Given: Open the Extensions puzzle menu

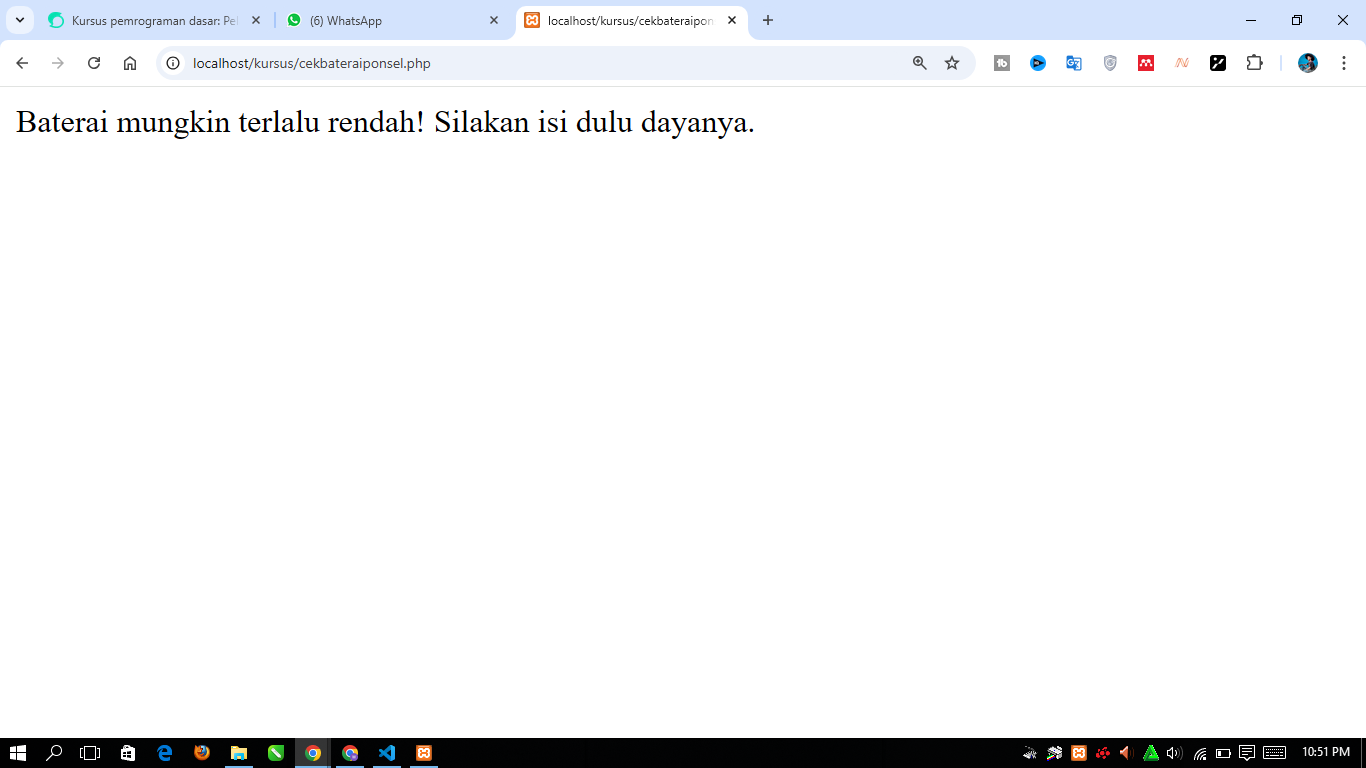Looking at the screenshot, I should point(1254,63).
